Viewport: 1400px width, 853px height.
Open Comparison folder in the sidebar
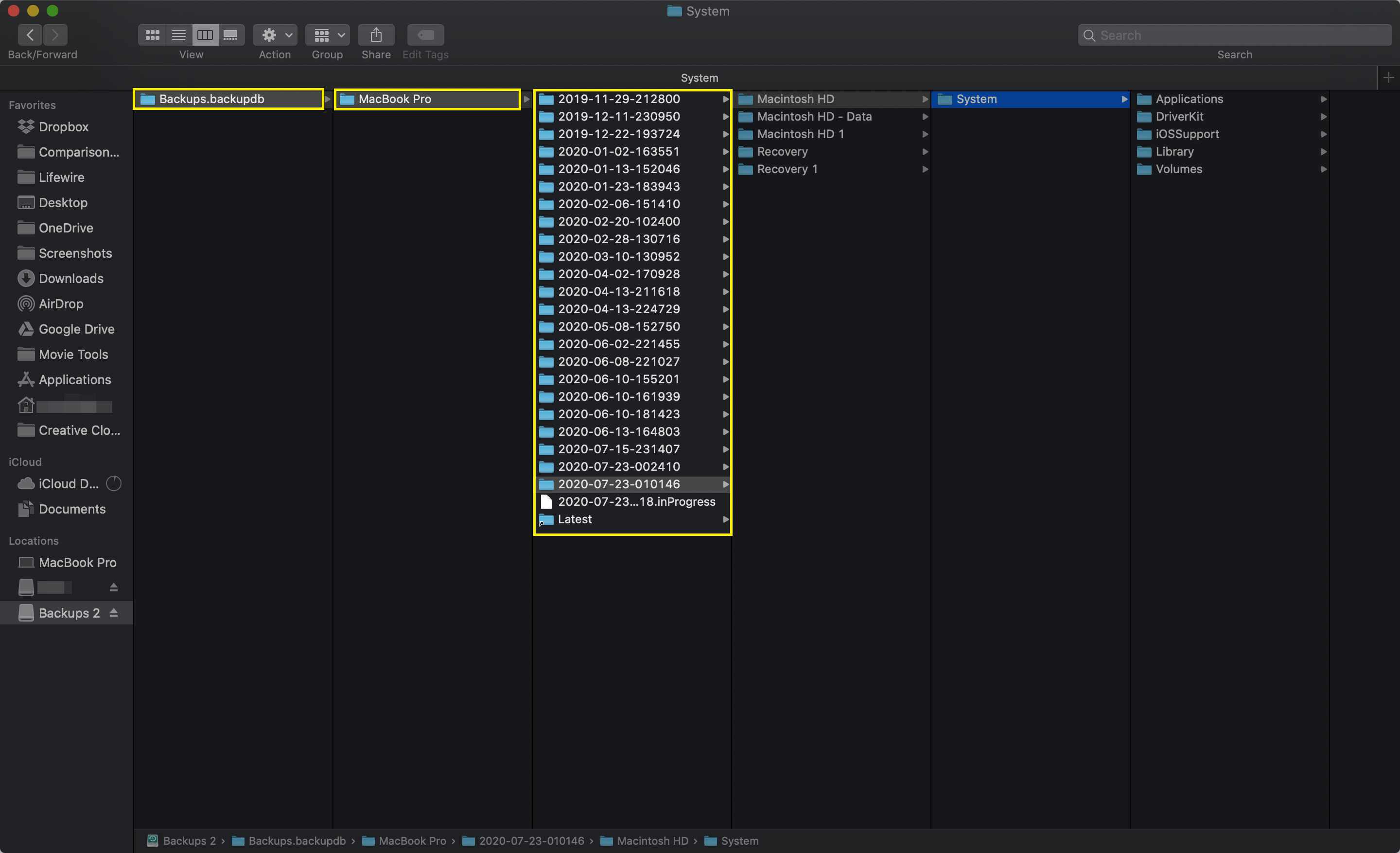pos(67,152)
